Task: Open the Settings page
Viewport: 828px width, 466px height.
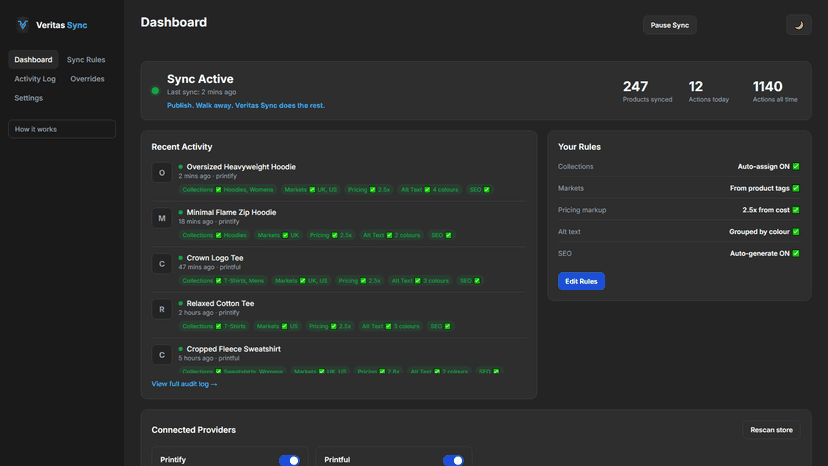Action: pyautogui.click(x=29, y=98)
